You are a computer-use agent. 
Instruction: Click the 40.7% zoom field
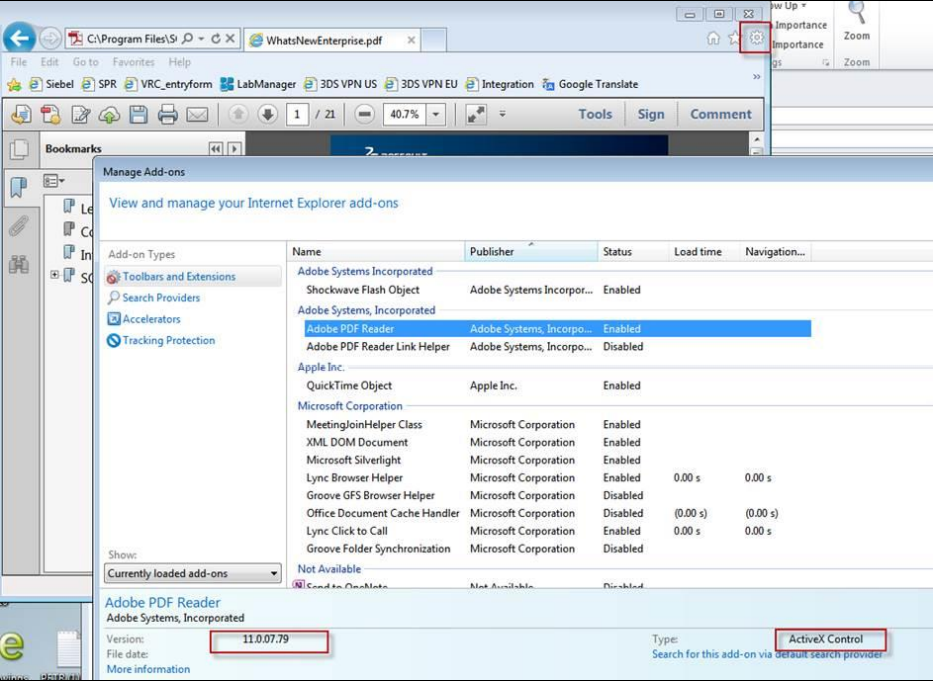pos(405,114)
